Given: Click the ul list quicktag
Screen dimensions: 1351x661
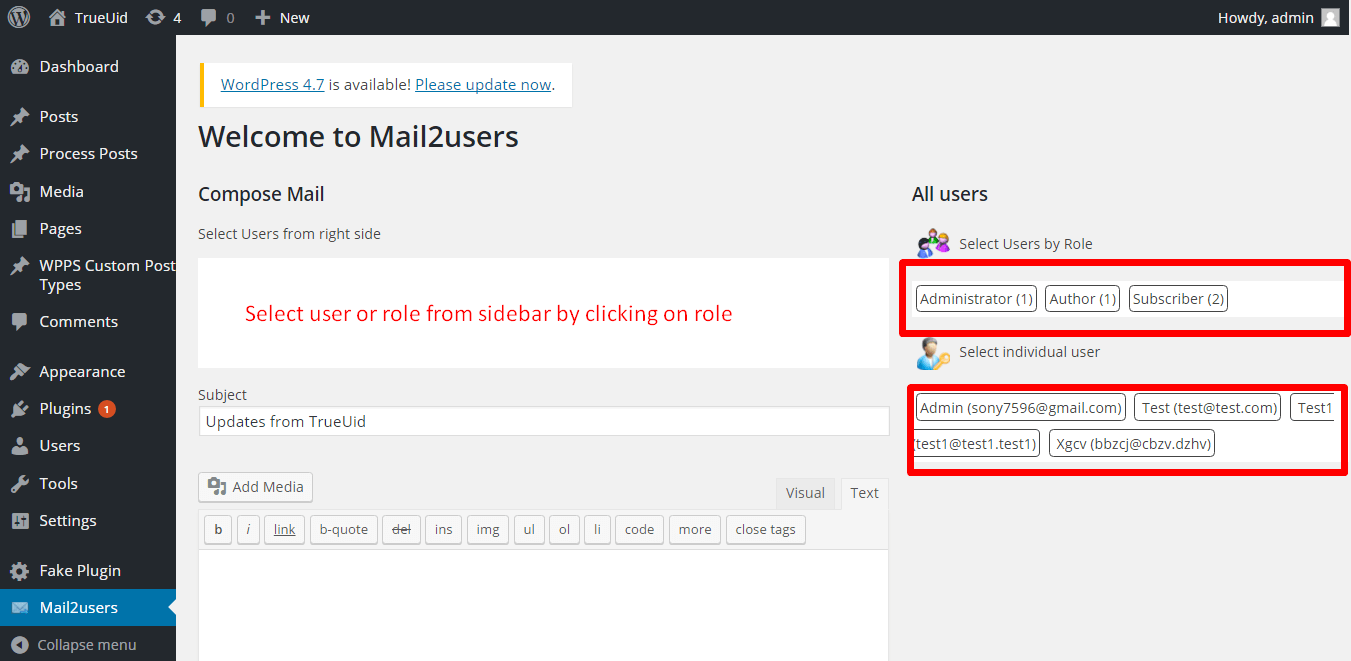Looking at the screenshot, I should tap(529, 530).
